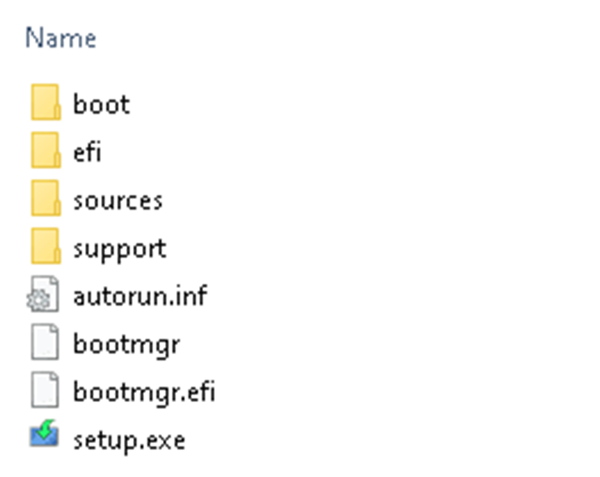Click the 'support' folder name label
This screenshot has height=477, width=600.
tap(119, 248)
